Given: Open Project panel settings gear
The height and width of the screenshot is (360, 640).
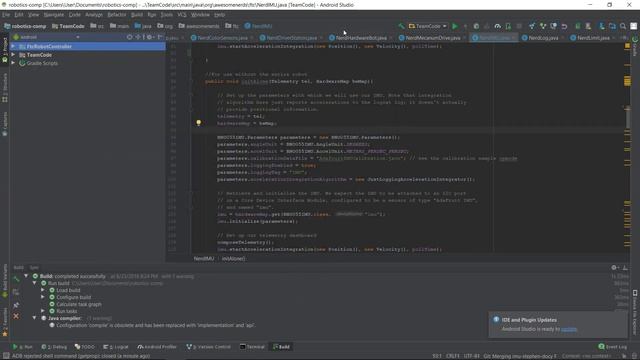Looking at the screenshot, I should tap(149, 37).
